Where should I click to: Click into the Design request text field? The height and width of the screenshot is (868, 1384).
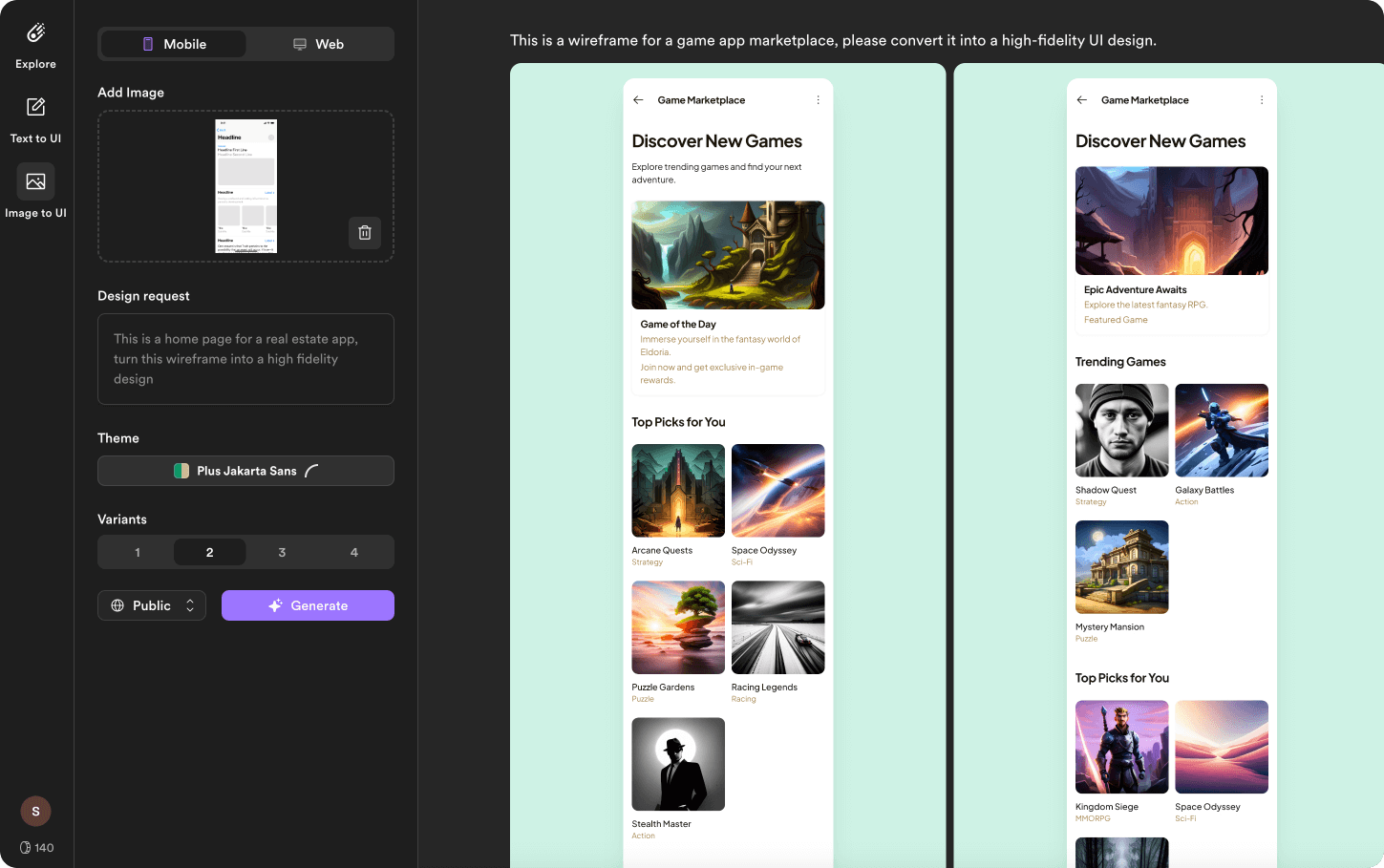[x=245, y=359]
